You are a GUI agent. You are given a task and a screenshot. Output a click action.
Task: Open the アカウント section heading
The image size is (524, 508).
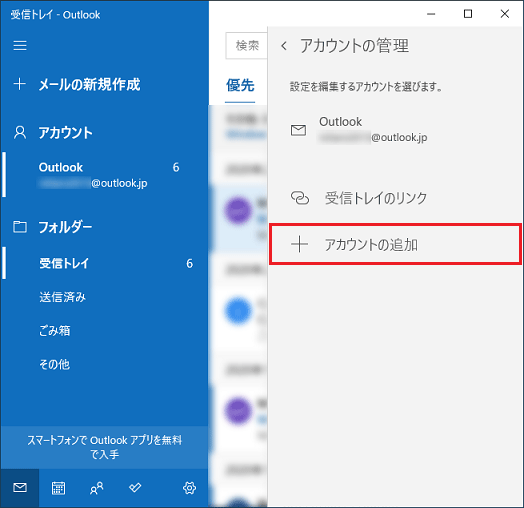[66, 133]
